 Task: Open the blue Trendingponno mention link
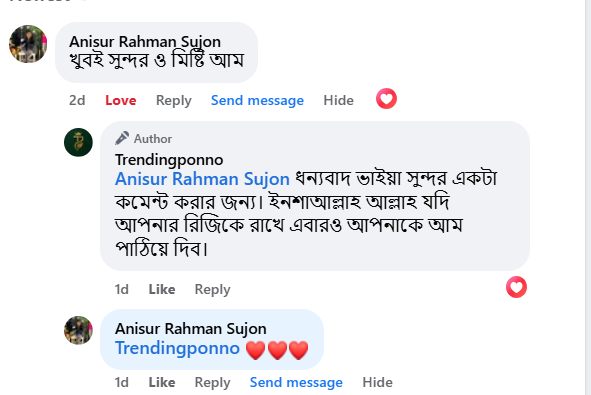(177, 348)
